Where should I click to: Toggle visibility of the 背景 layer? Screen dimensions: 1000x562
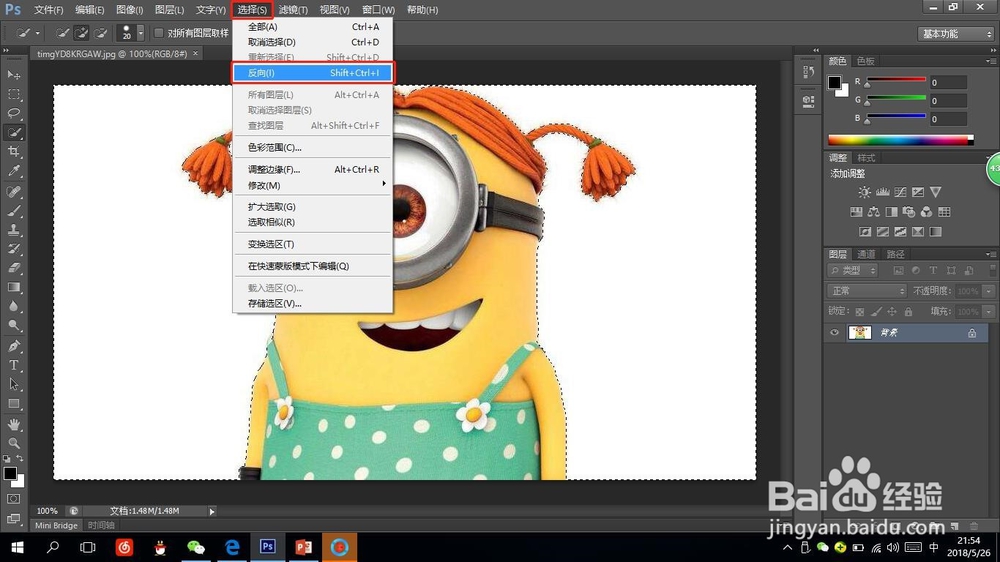click(834, 332)
